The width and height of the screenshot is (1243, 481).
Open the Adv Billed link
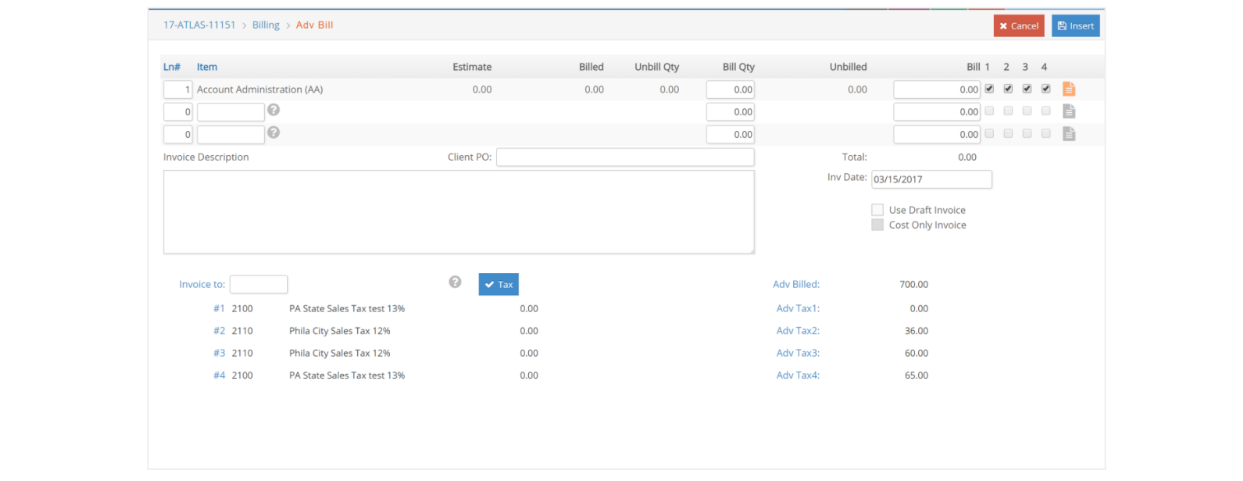tap(796, 284)
